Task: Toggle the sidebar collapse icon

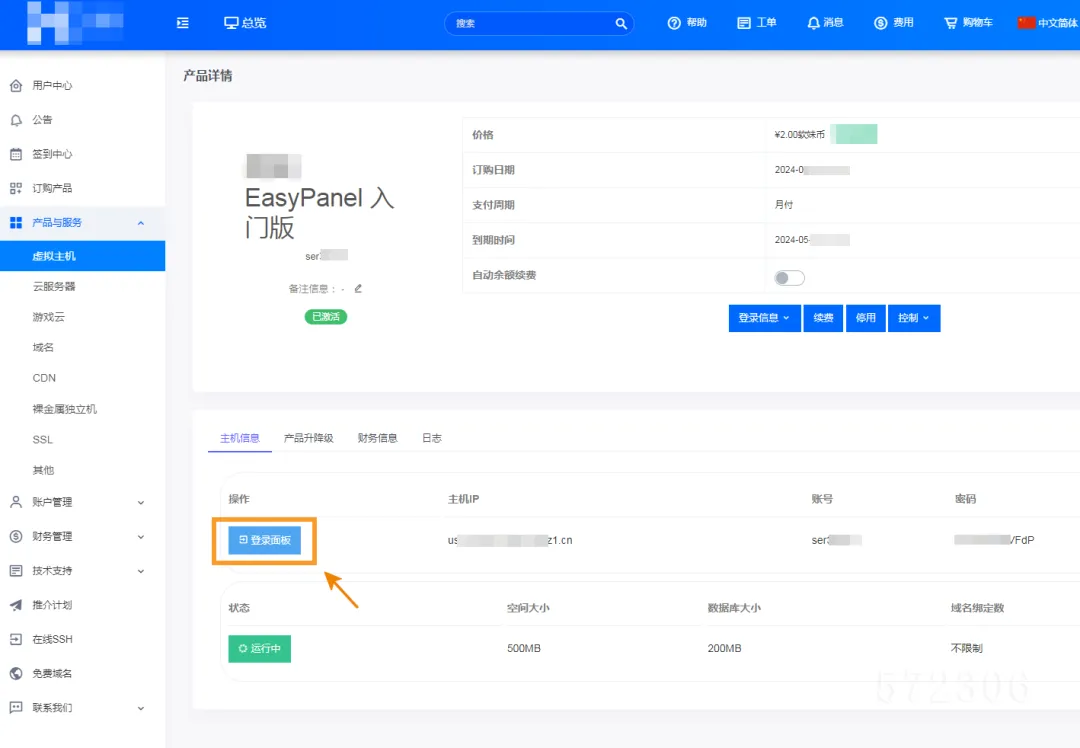Action: pyautogui.click(x=183, y=23)
